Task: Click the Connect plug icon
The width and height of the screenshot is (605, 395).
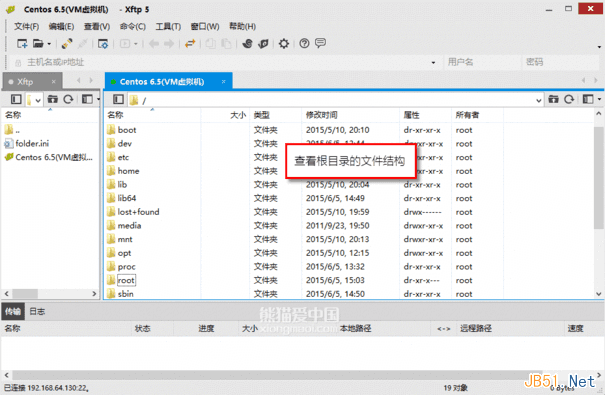Action: pos(67,44)
